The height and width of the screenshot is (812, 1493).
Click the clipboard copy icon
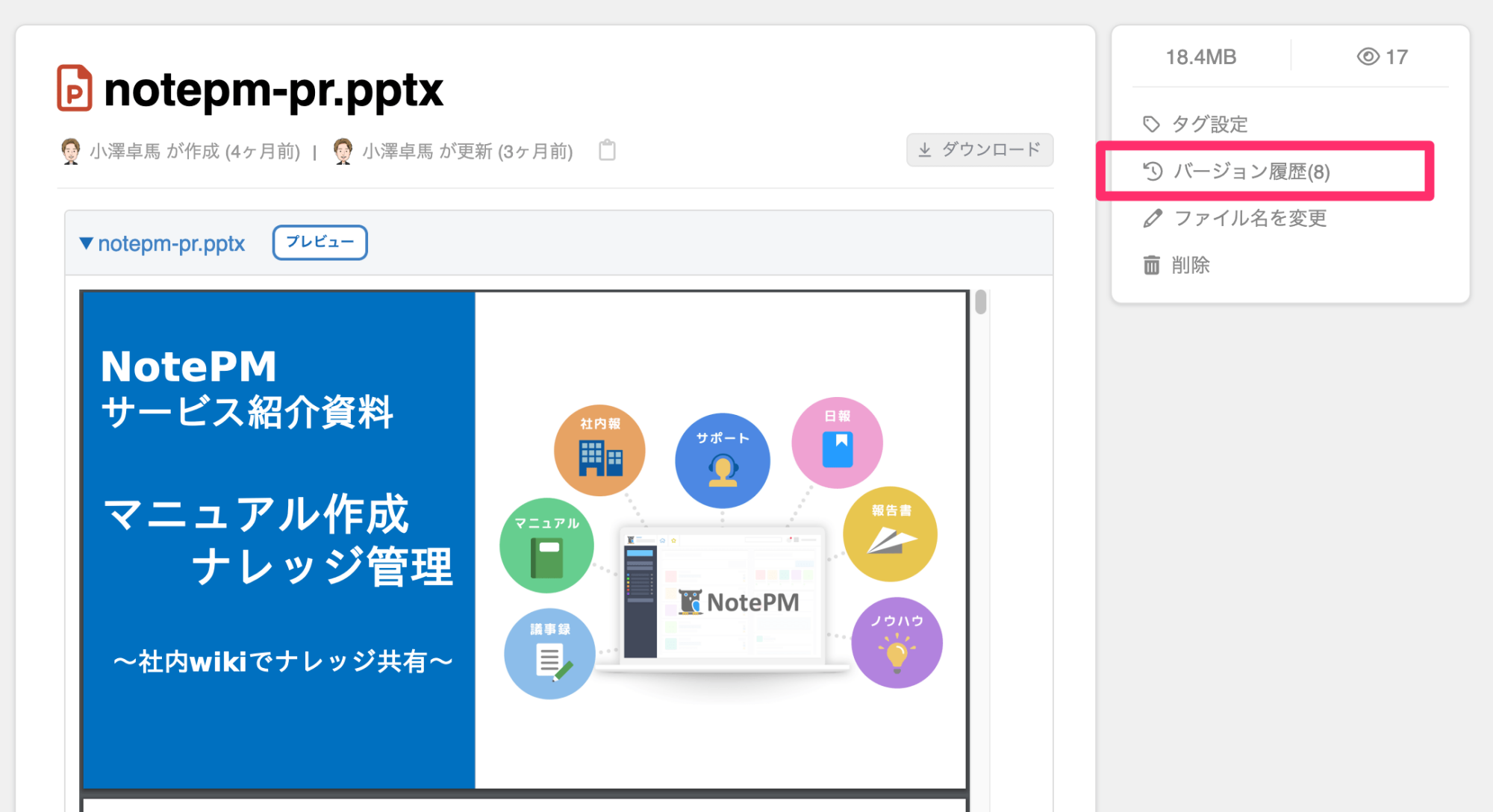click(608, 150)
